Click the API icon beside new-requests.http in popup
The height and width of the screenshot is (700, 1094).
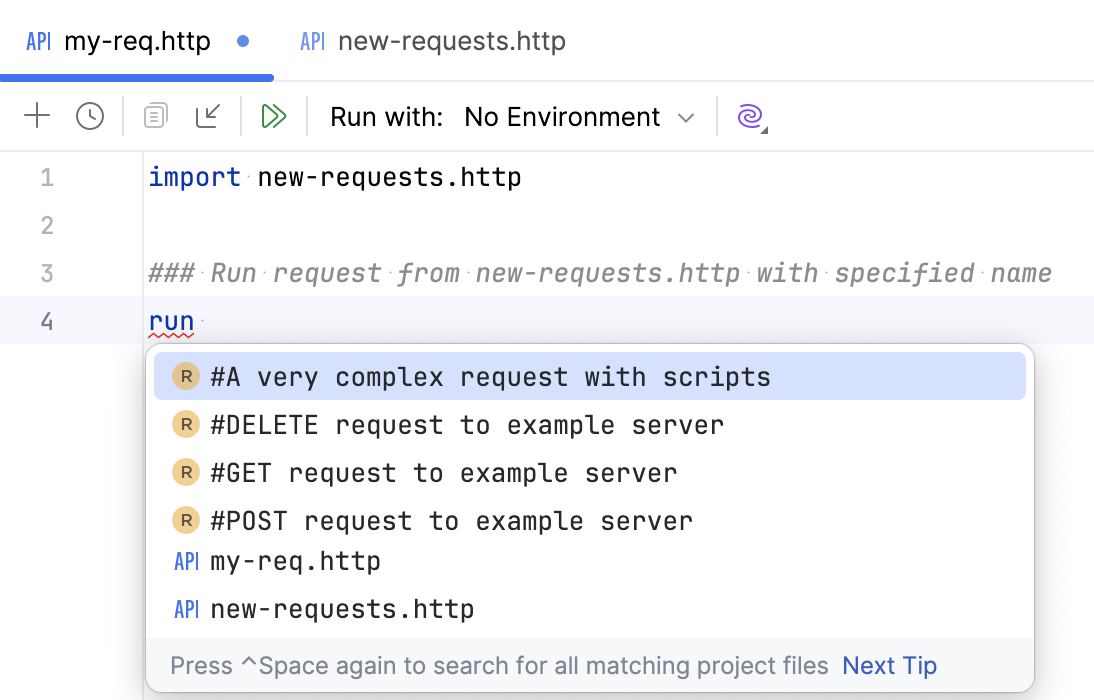[x=187, y=609]
